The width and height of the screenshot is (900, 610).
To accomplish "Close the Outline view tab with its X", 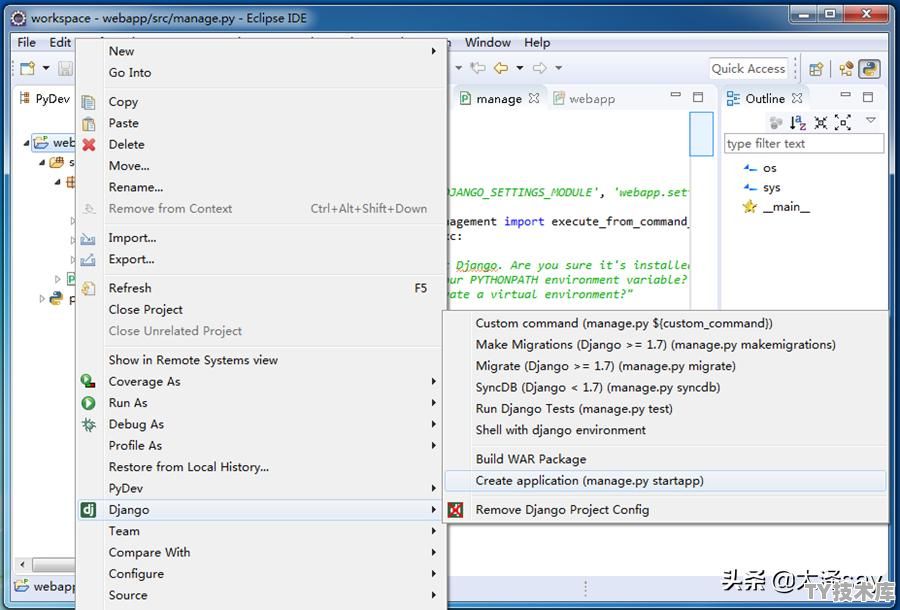I will coord(797,98).
